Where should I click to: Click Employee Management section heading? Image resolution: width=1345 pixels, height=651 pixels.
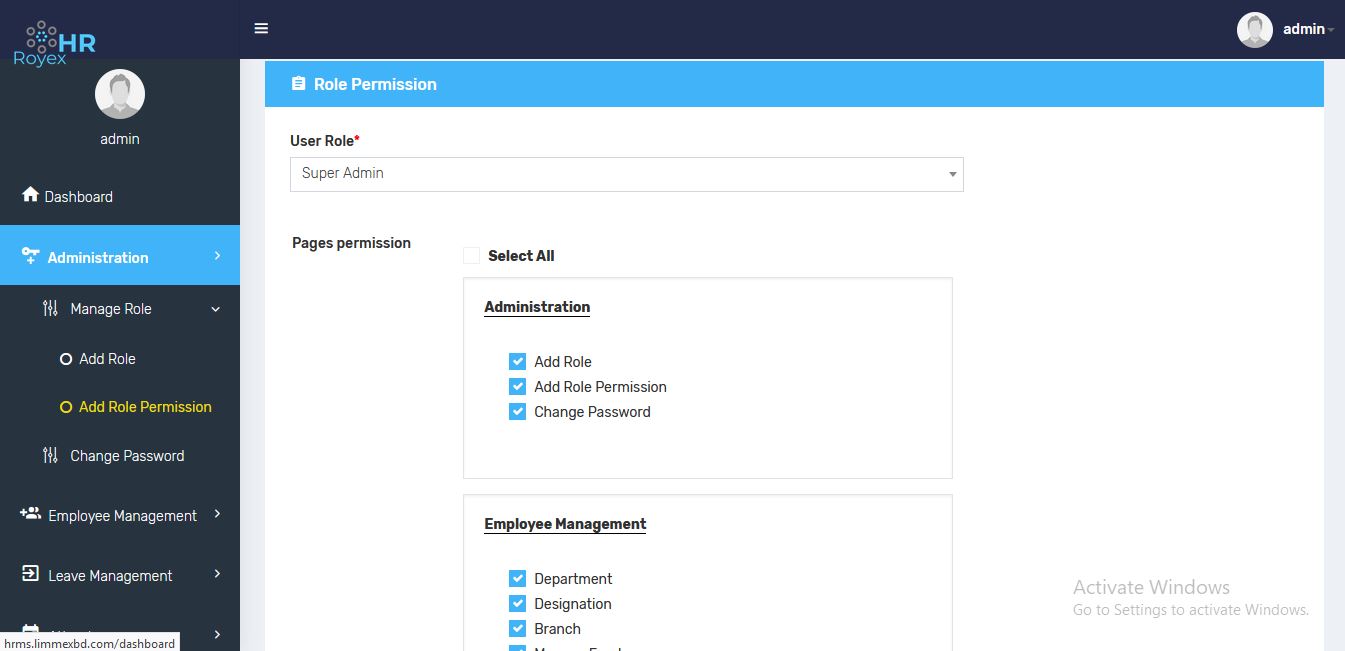point(565,524)
